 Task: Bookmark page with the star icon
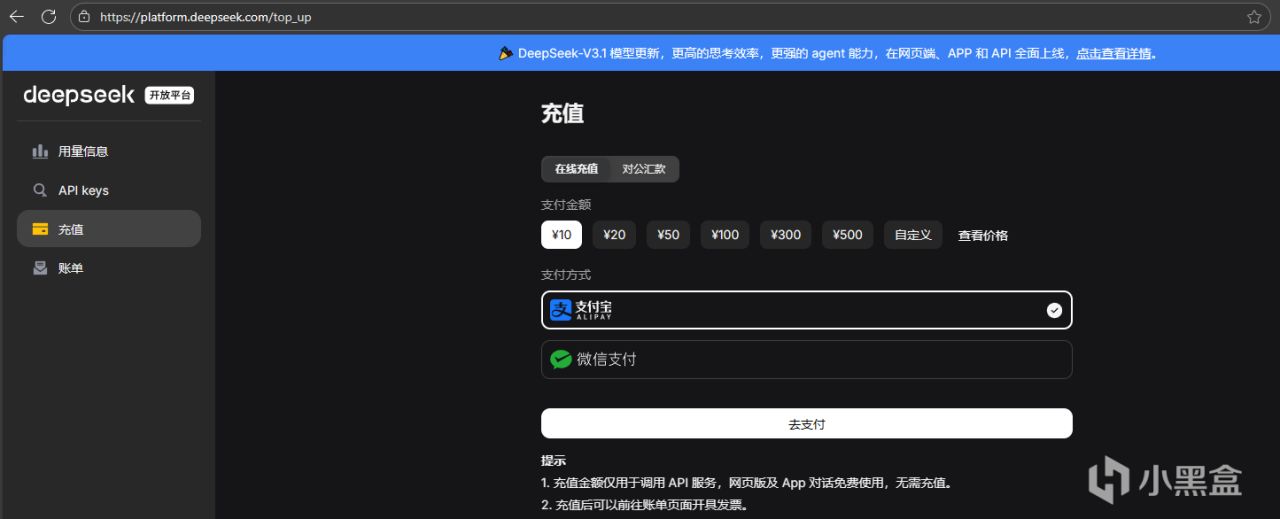tap(1254, 17)
